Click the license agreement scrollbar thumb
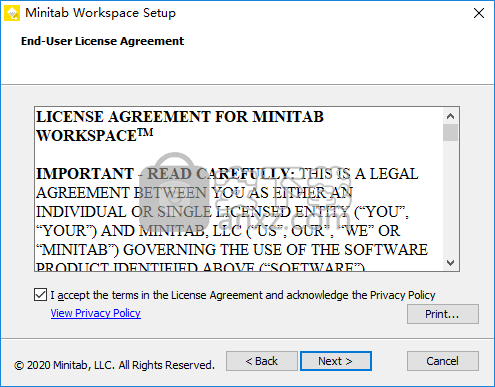 pyautogui.click(x=450, y=132)
